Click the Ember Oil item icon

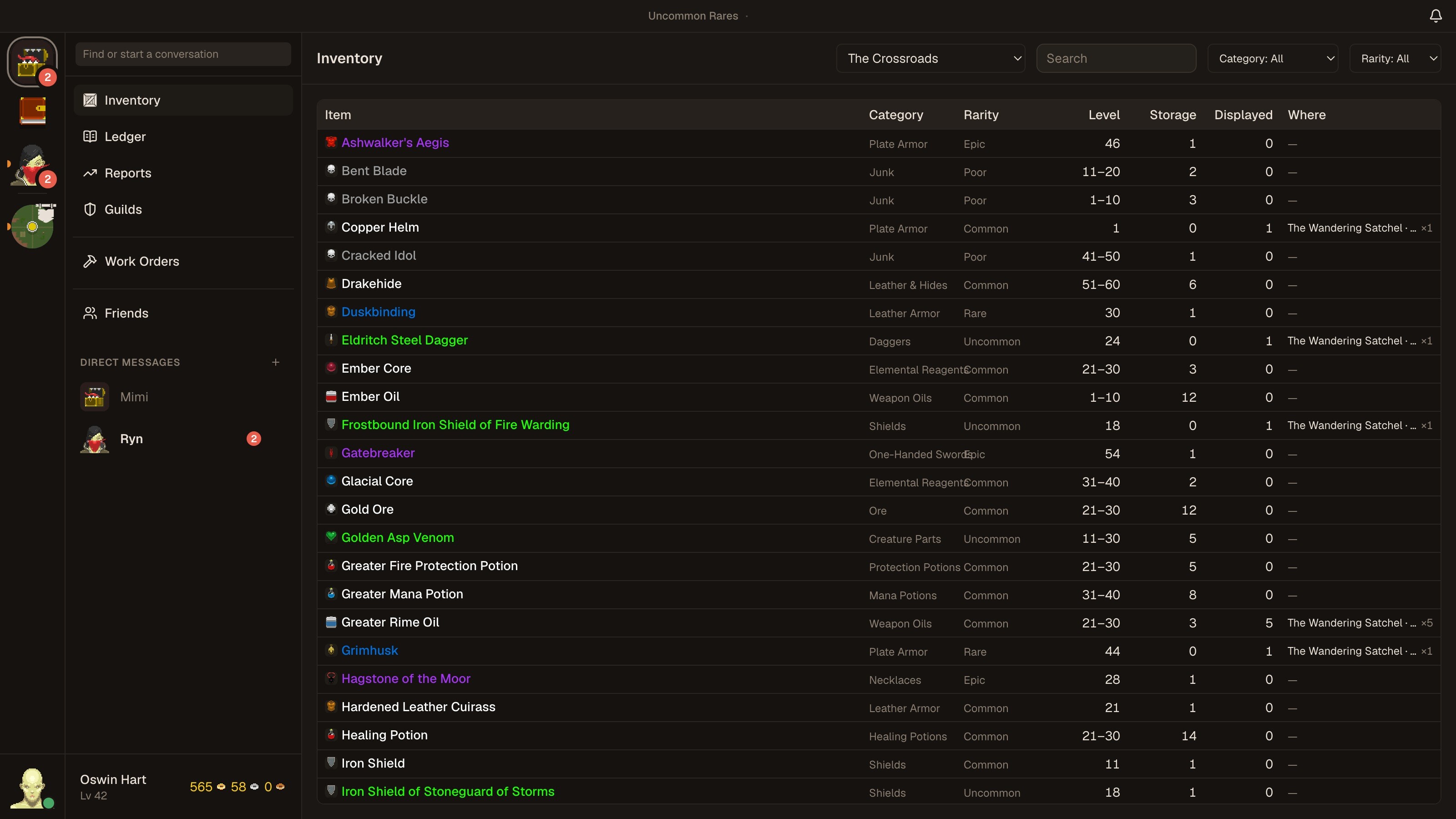click(331, 396)
